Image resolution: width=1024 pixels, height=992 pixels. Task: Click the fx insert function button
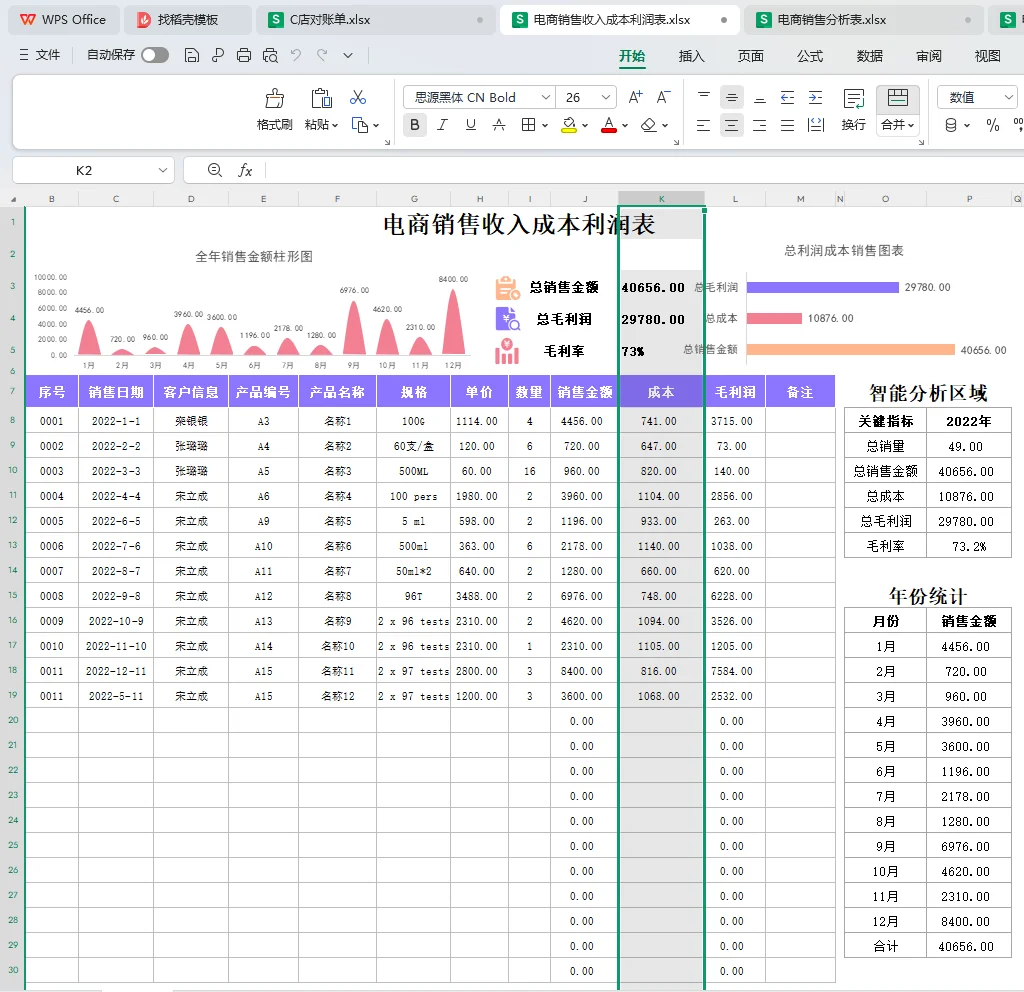247,170
